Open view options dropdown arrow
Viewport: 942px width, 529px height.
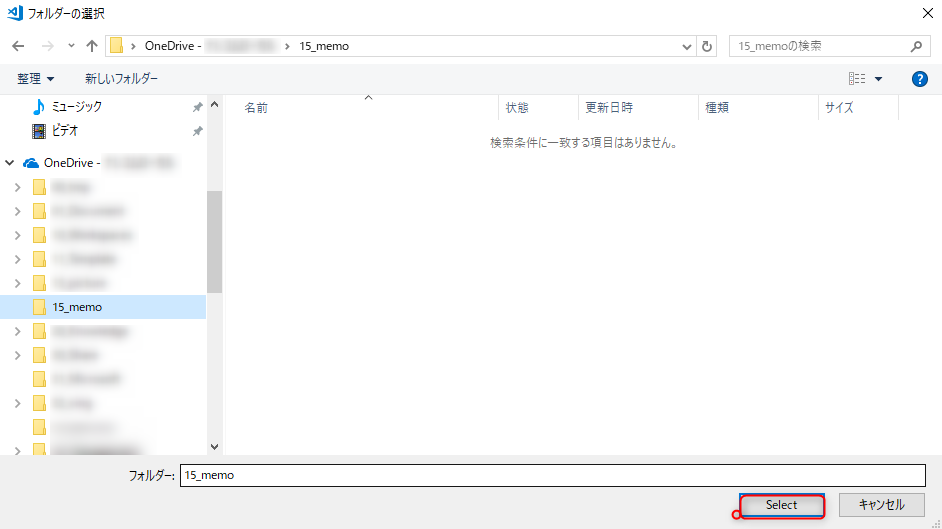(878, 79)
